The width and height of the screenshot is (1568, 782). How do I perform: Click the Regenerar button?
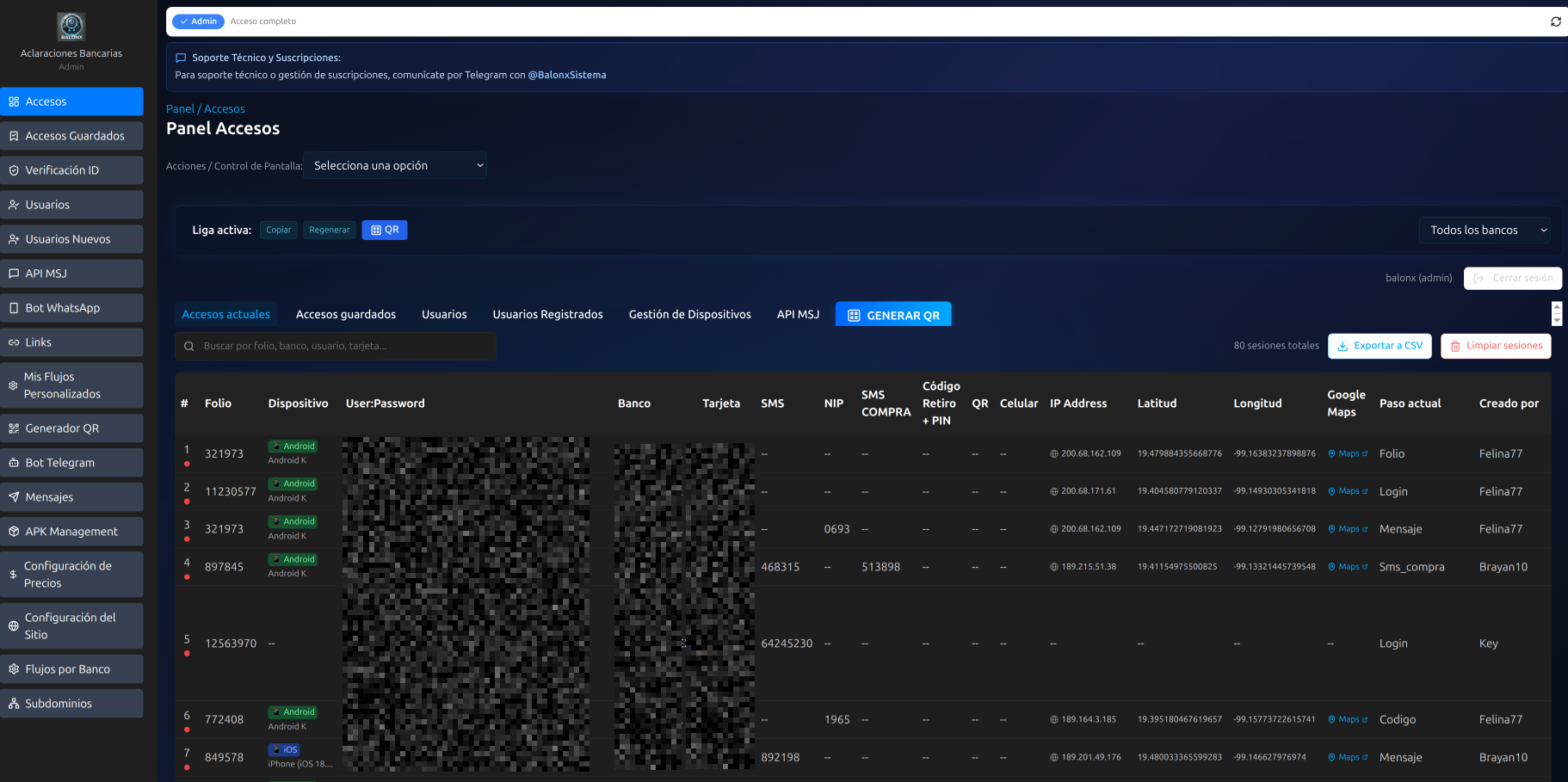click(x=329, y=230)
